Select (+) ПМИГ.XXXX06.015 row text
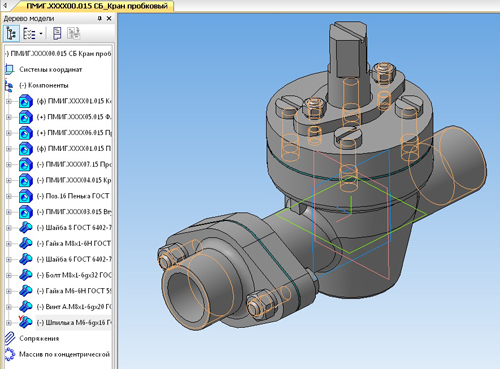Screen dimensions: 500x369 coord(74,133)
